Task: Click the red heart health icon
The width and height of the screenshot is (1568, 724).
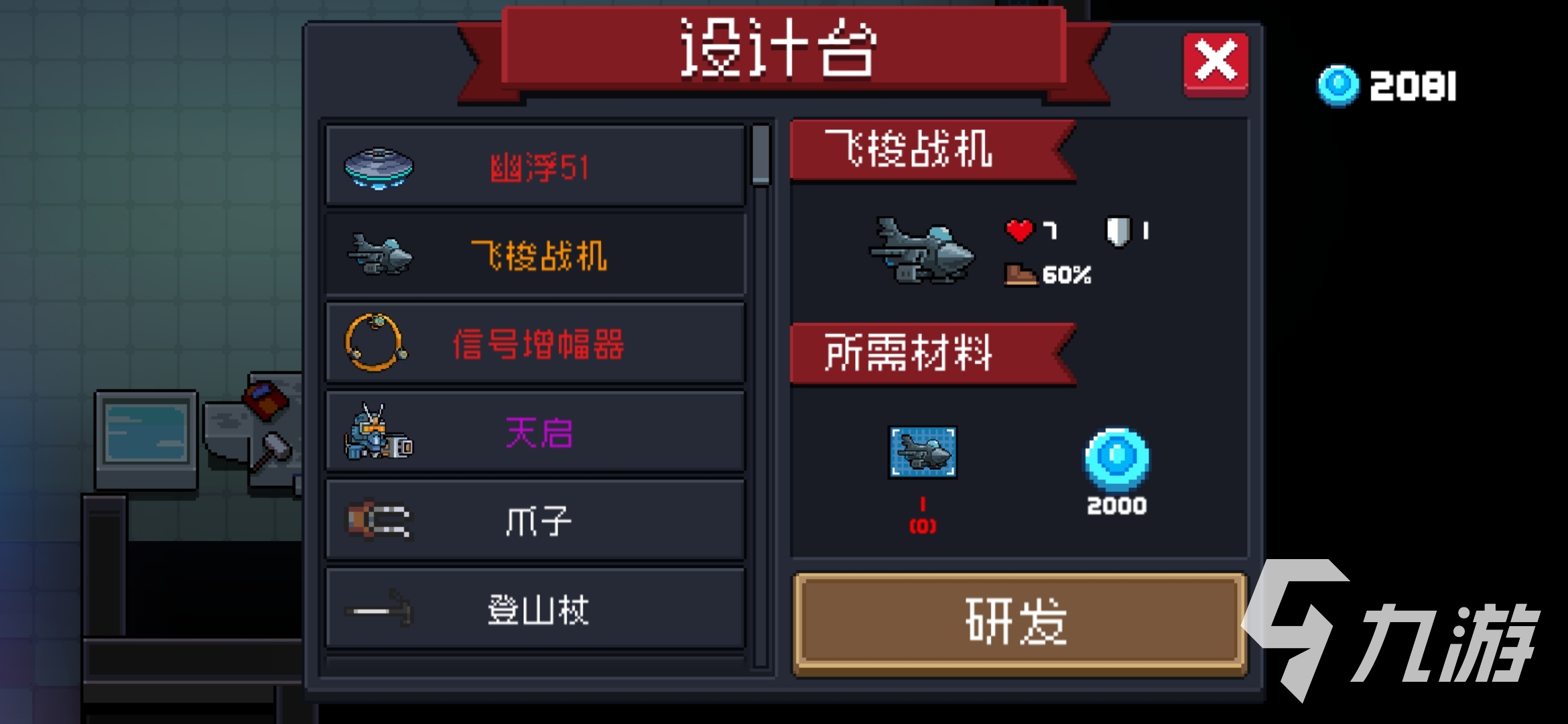Action: 1020,231
